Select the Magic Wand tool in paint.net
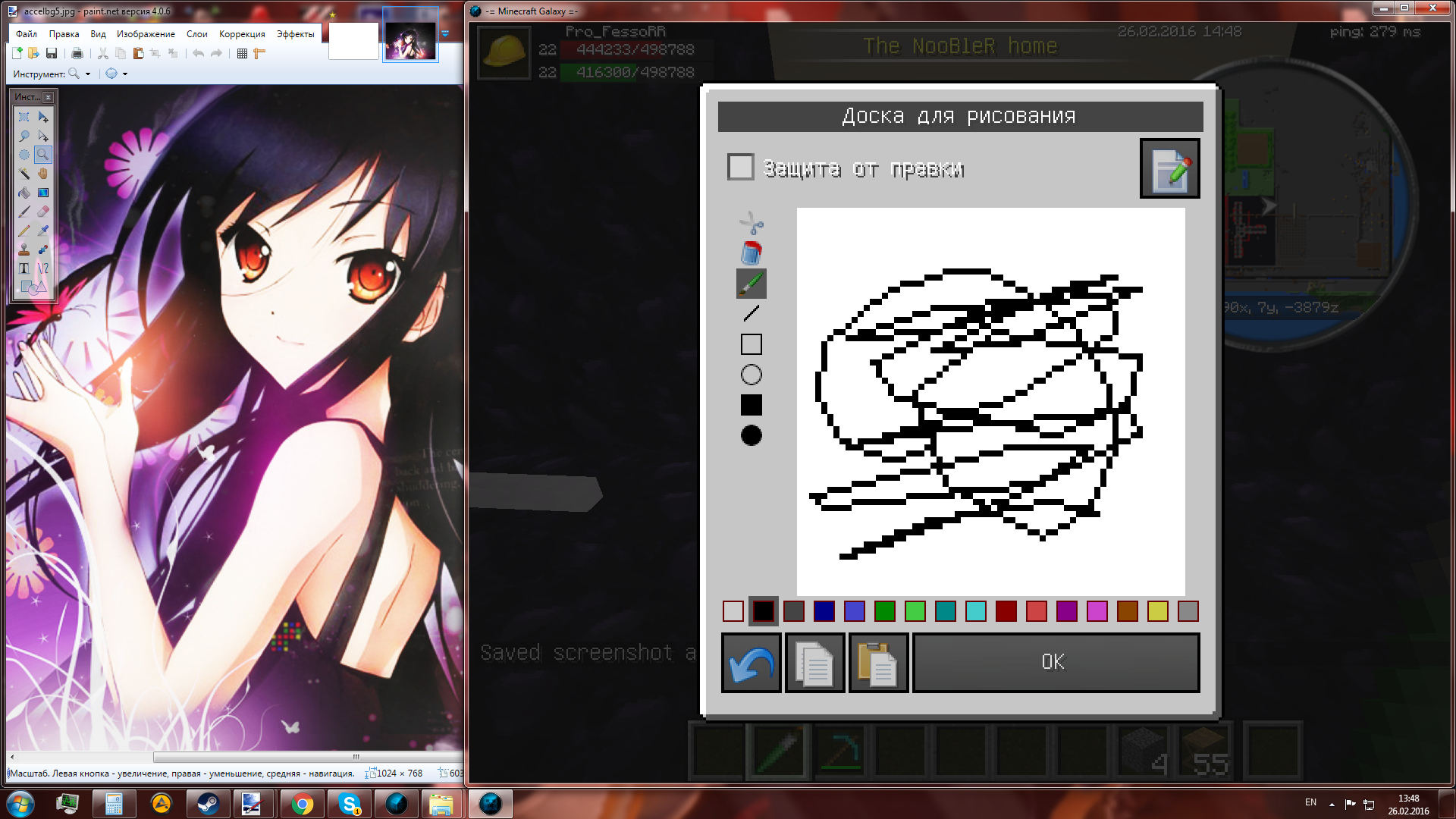 coord(24,174)
